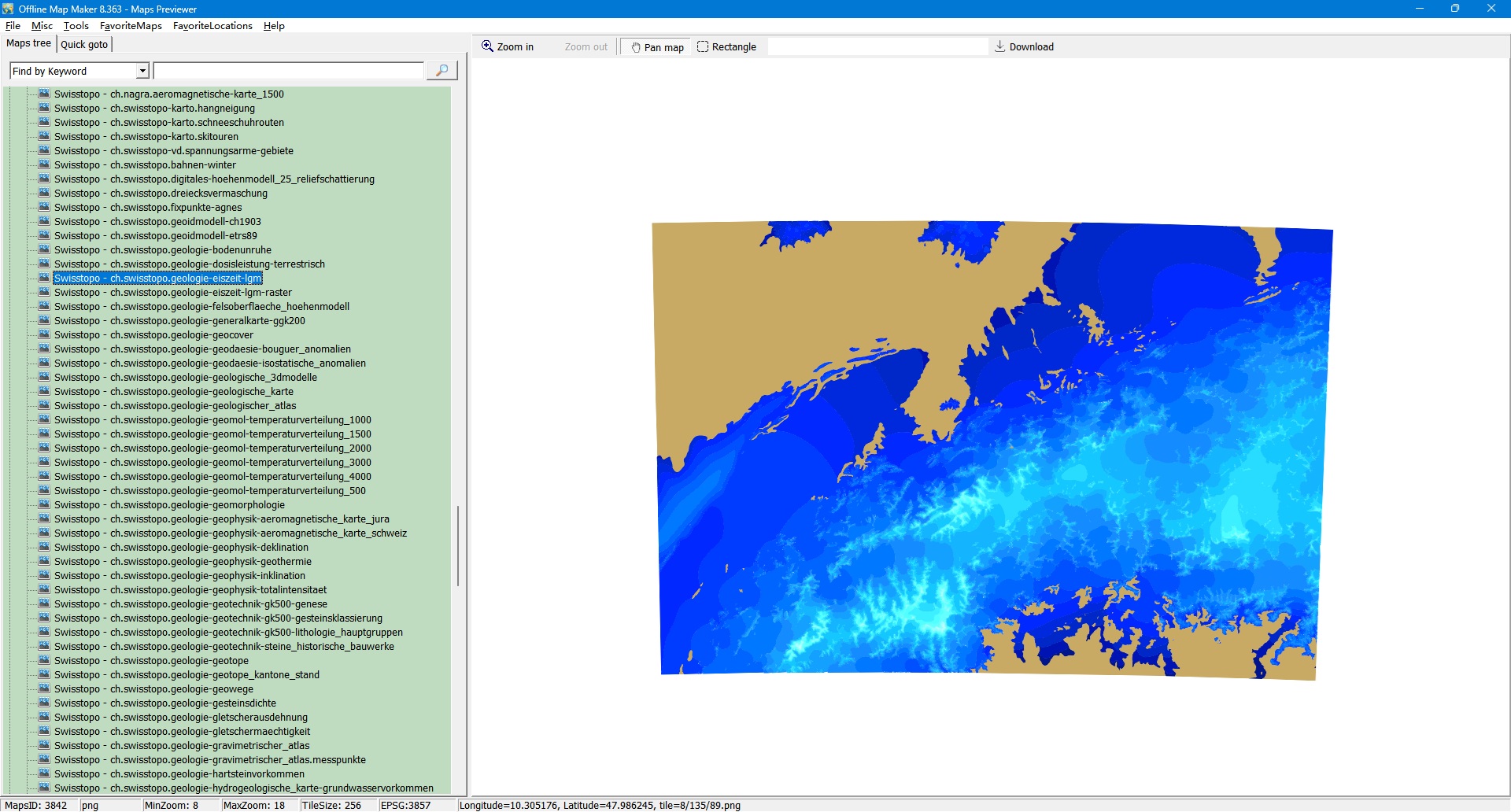The width and height of the screenshot is (1511, 812).
Task: Click the Zoom out button
Action: point(586,47)
